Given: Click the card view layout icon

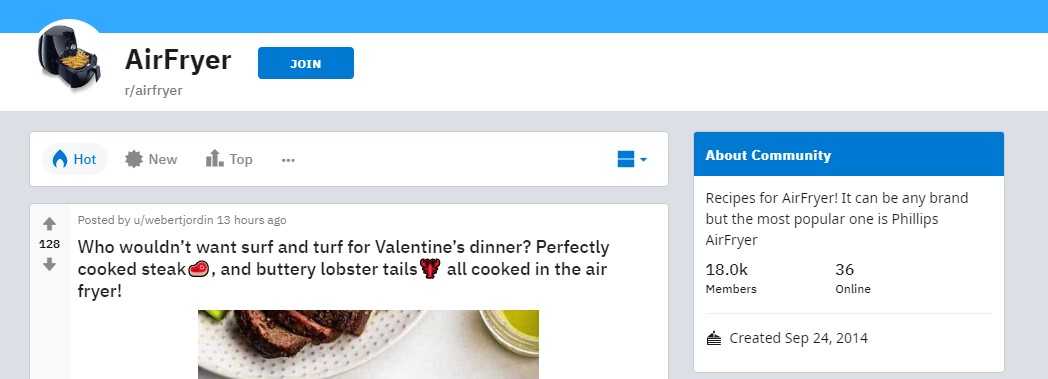Looking at the screenshot, I should 626,159.
